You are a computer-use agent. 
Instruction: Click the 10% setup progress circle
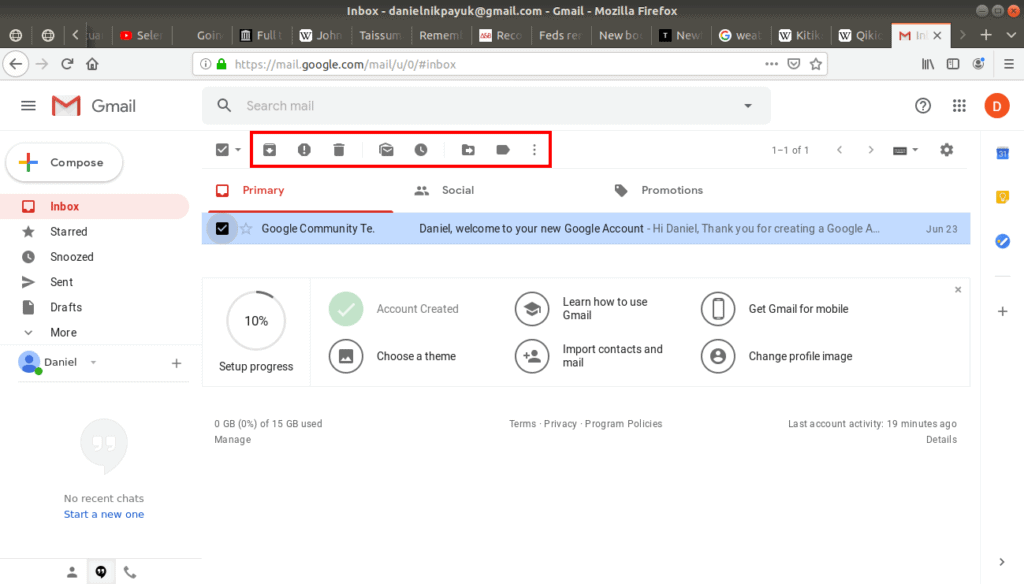point(256,321)
